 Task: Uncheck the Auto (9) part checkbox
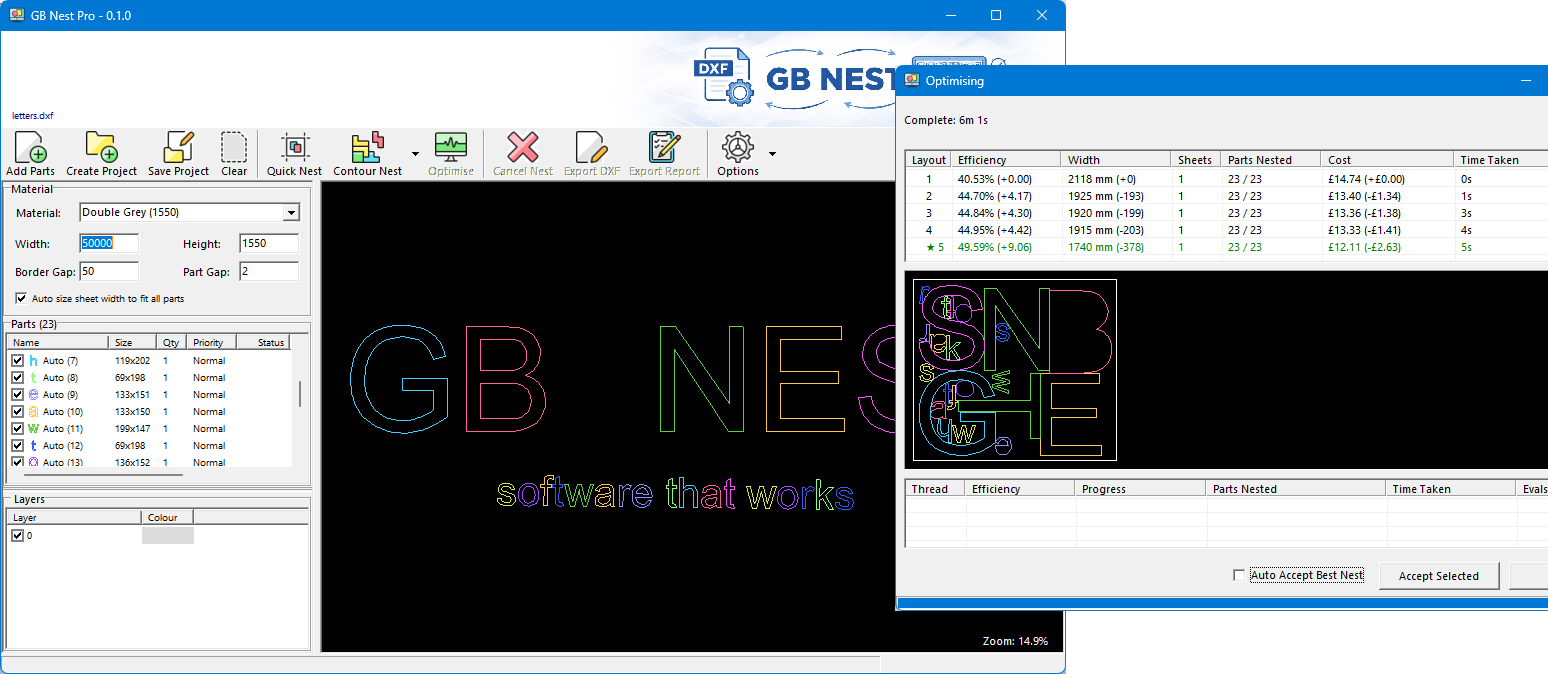coord(17,395)
